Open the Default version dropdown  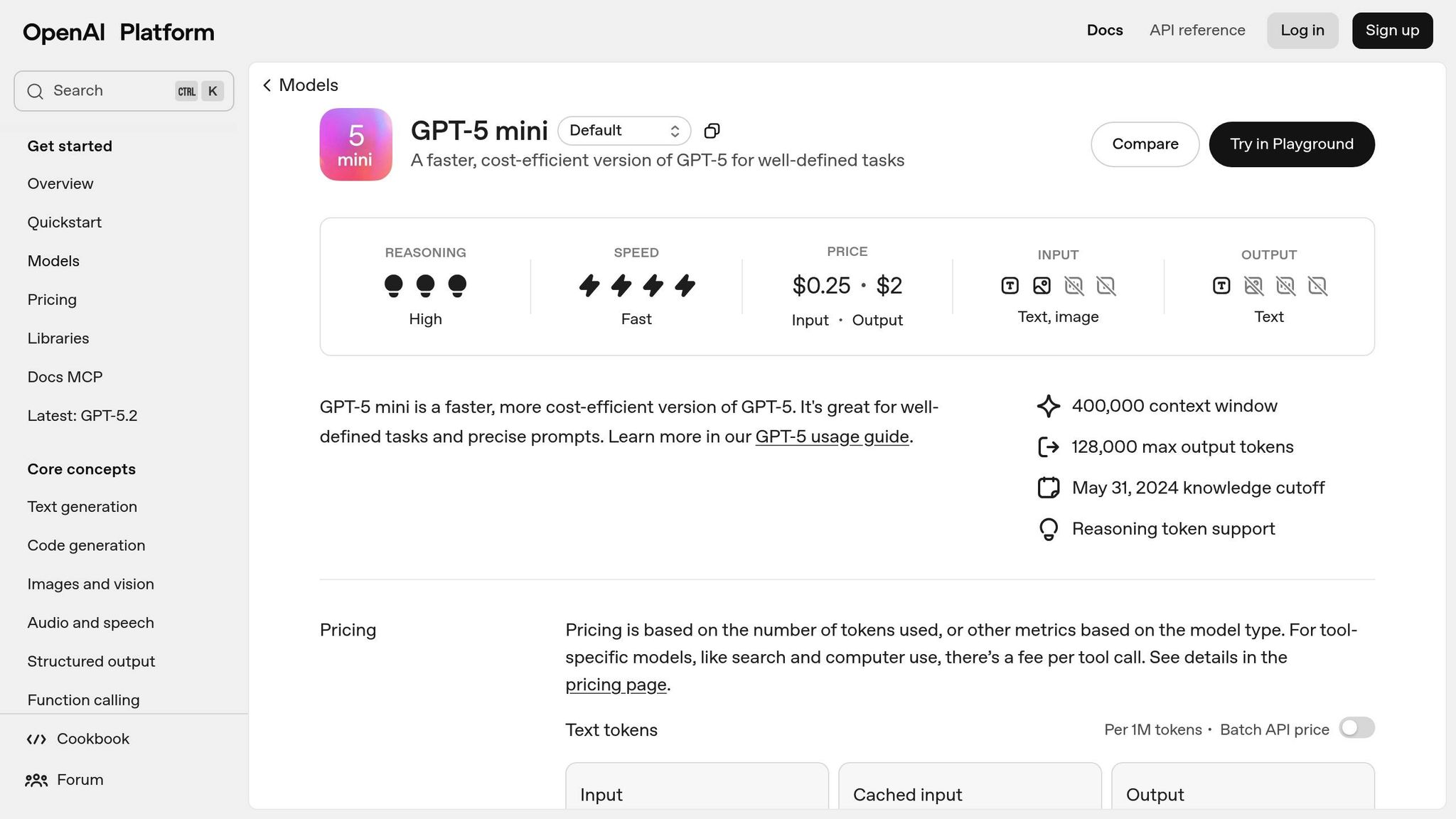623,131
